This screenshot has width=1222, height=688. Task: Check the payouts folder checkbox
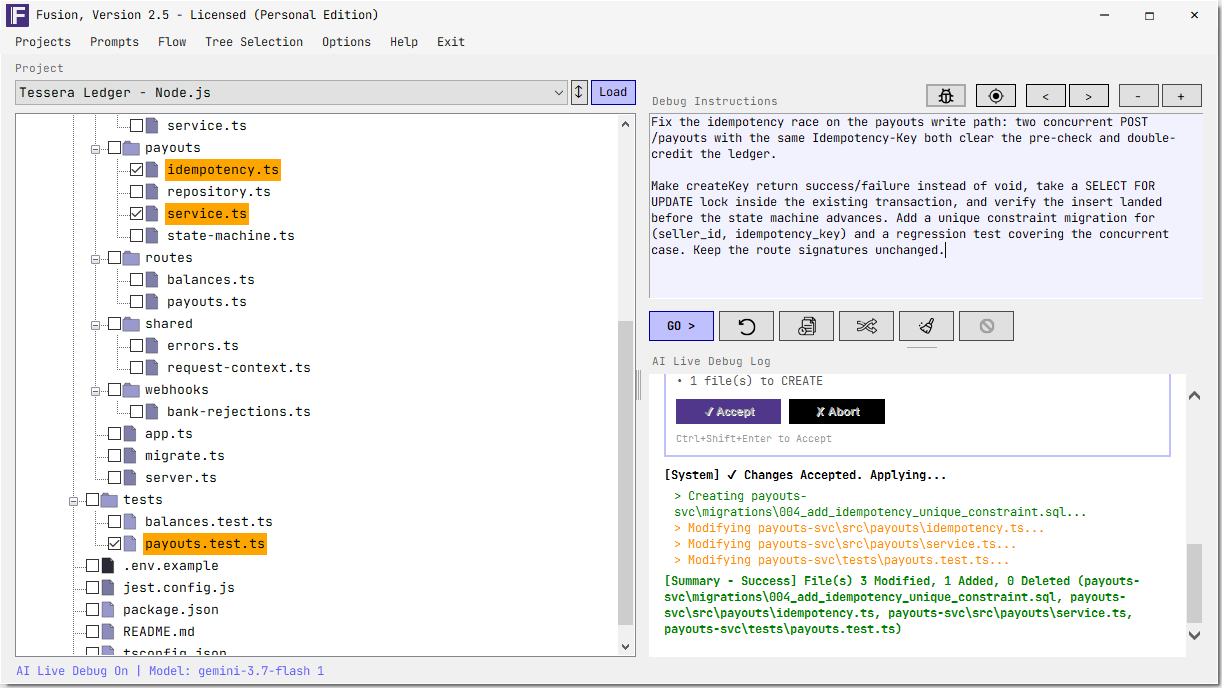click(x=114, y=148)
